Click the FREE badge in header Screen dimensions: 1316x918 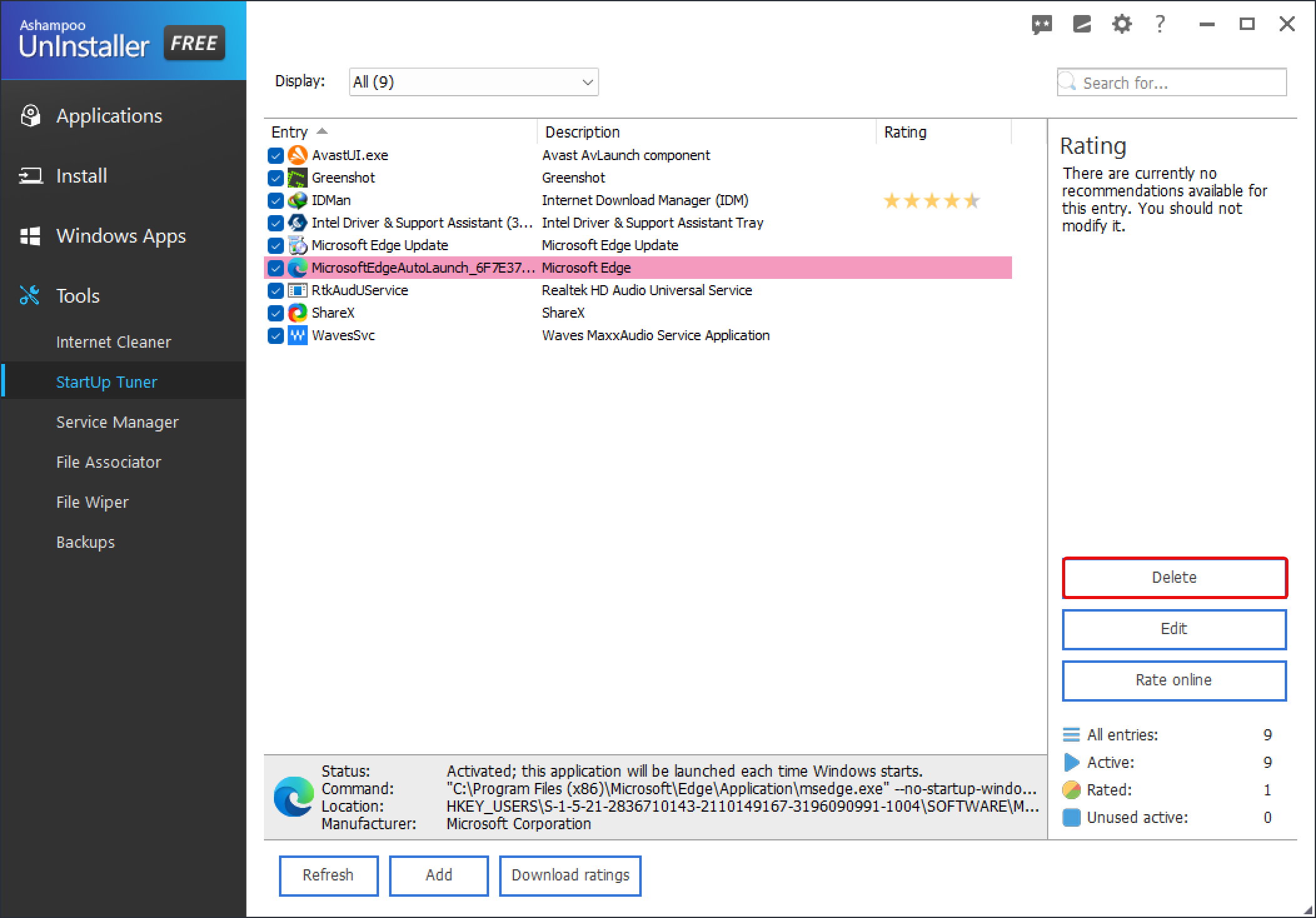coord(194,43)
